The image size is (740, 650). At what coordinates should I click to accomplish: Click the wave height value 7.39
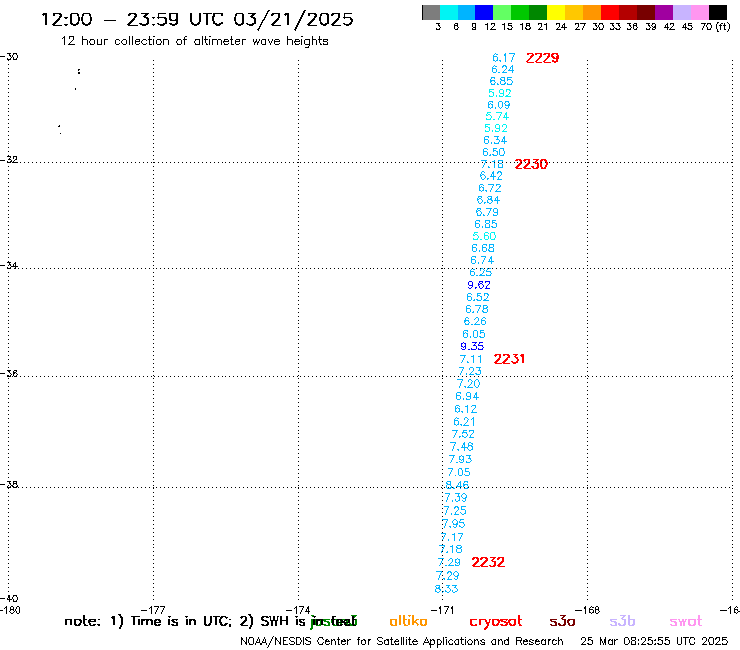(456, 498)
